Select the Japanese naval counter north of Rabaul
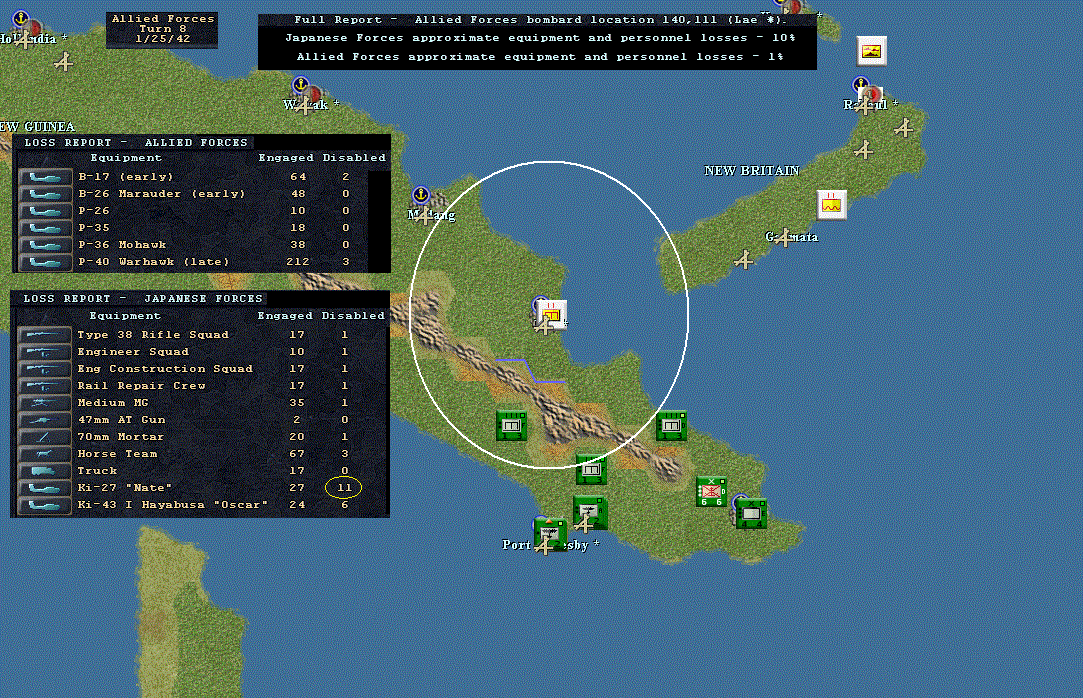The width and height of the screenshot is (1083, 698). [872, 51]
